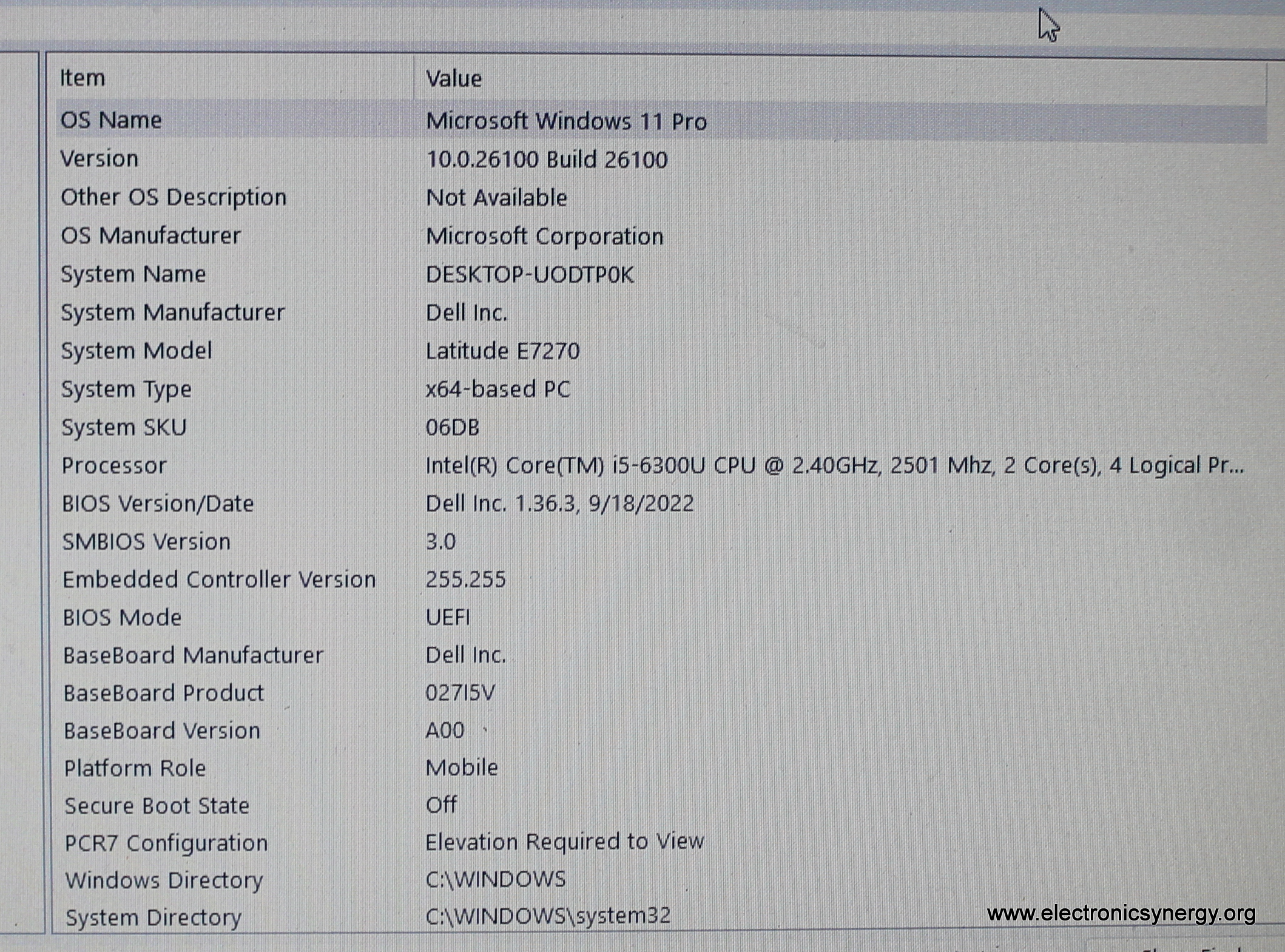Select the PCR7 Configuration row

pos(166,843)
